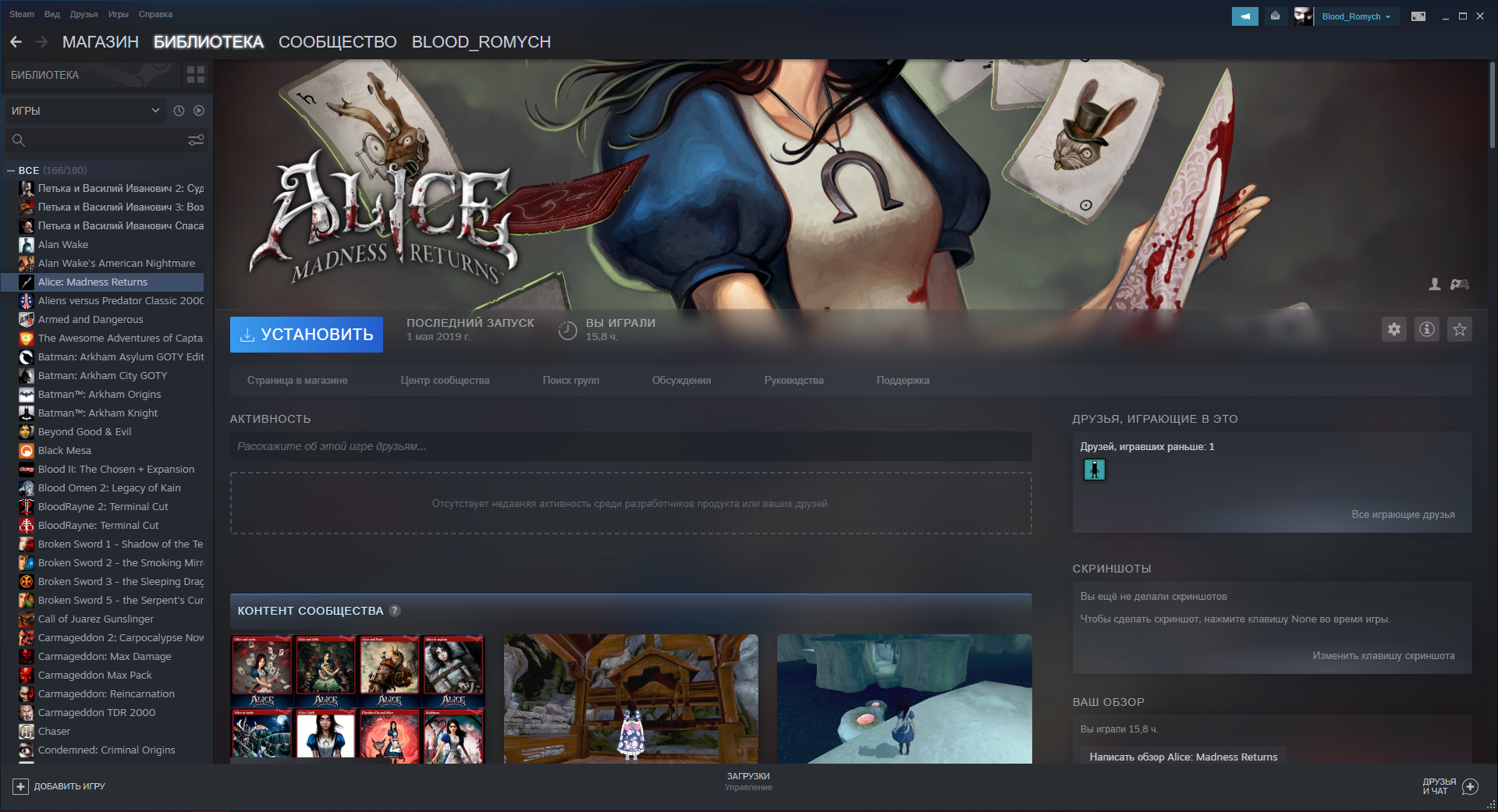This screenshot has height=812, width=1498.
Task: Click the Beyond Good & Evil icon
Action: [x=27, y=432]
